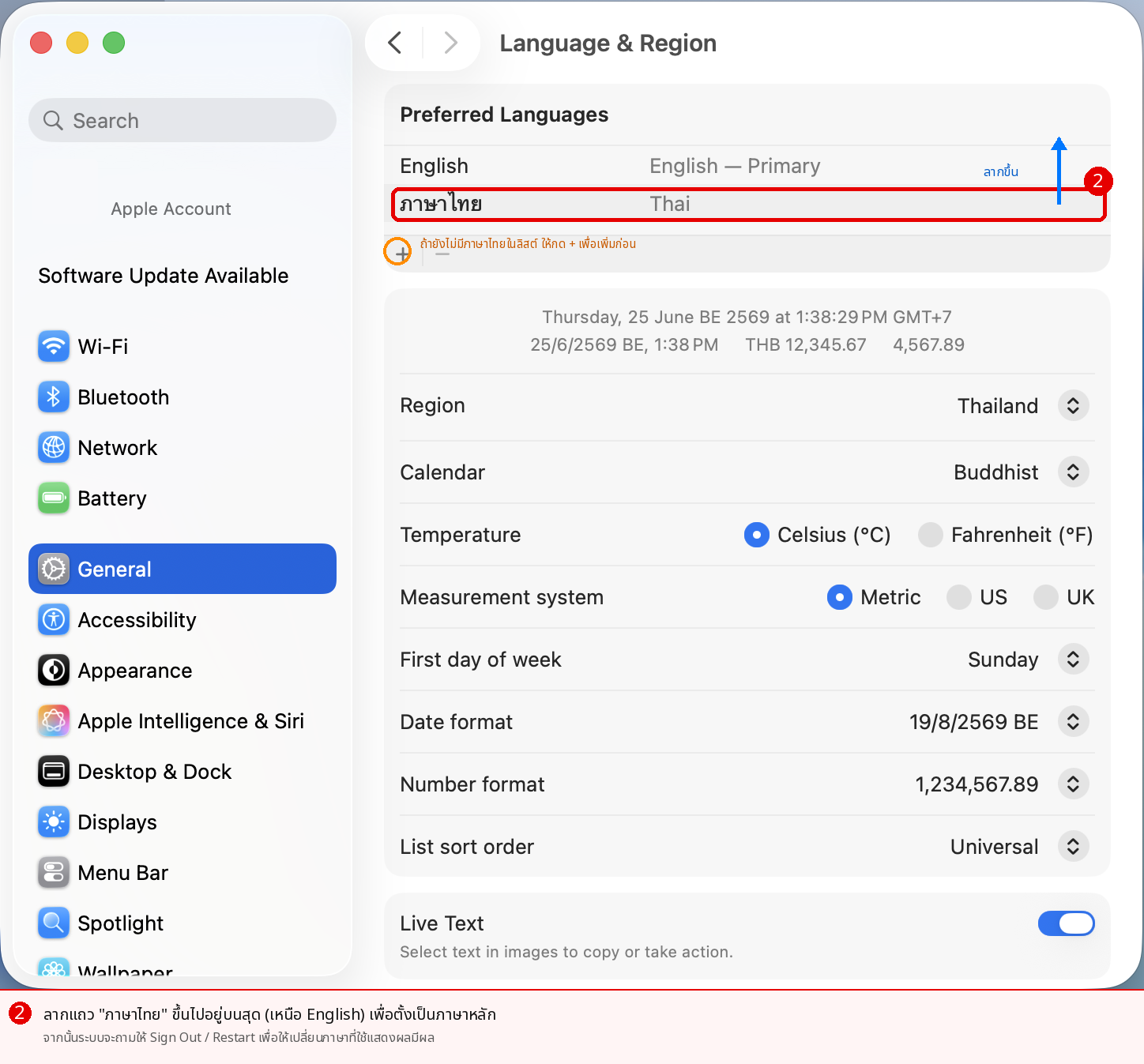The image size is (1144, 1064).
Task: Go forward with the right chevron
Action: click(450, 43)
